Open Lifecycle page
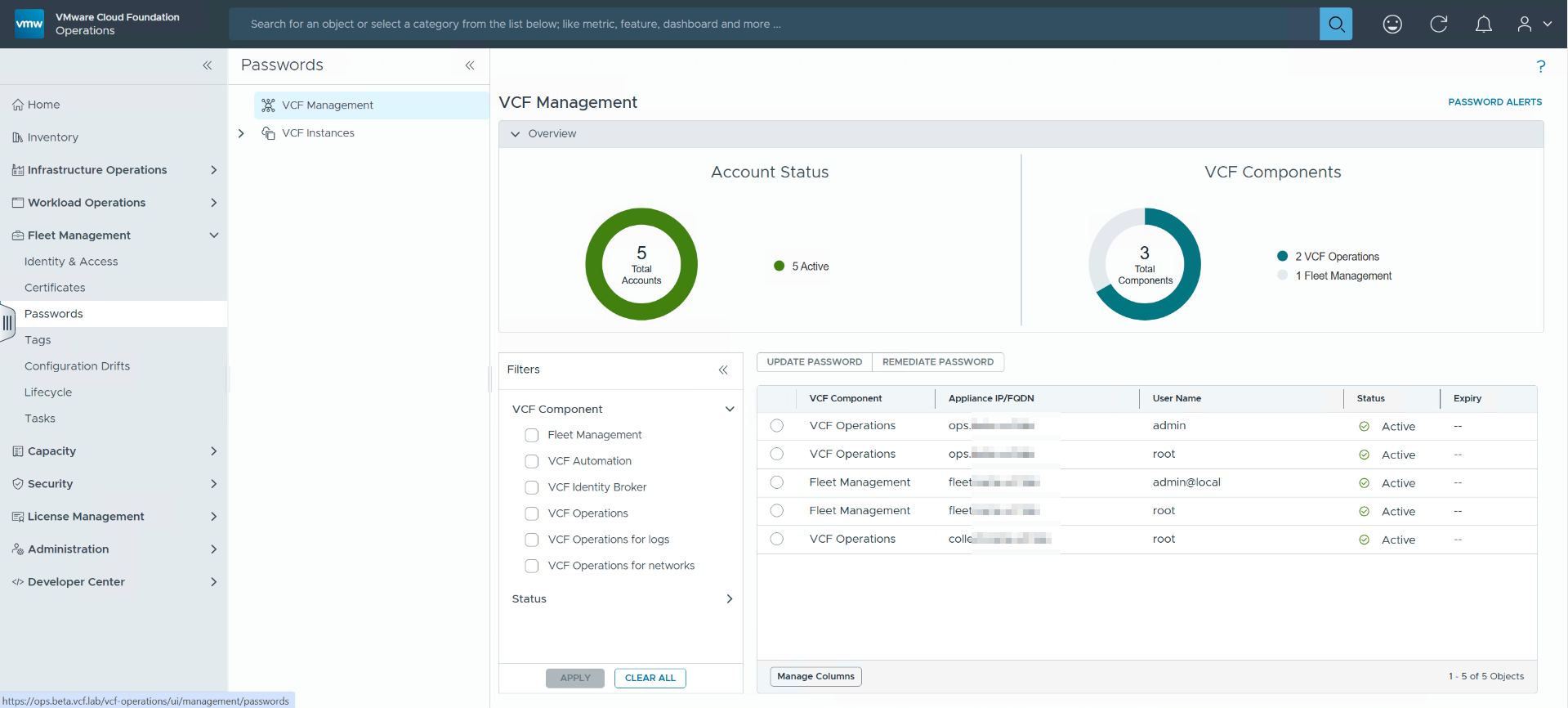 [x=48, y=392]
